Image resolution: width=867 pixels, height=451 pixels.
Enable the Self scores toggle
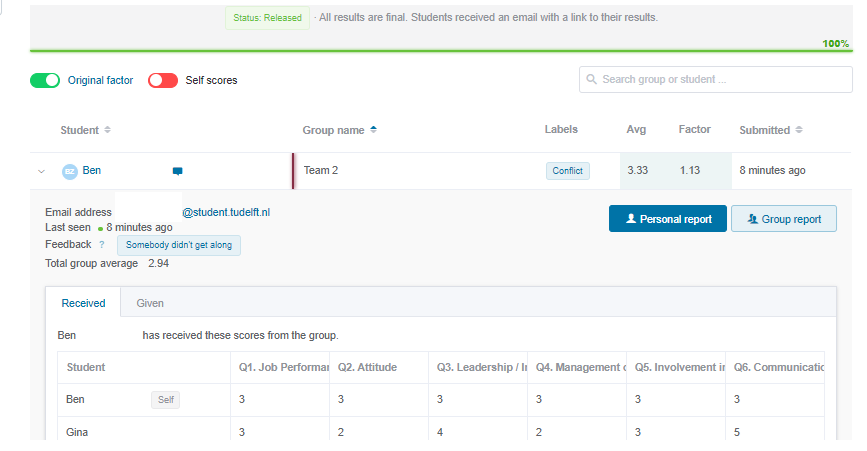[x=163, y=80]
